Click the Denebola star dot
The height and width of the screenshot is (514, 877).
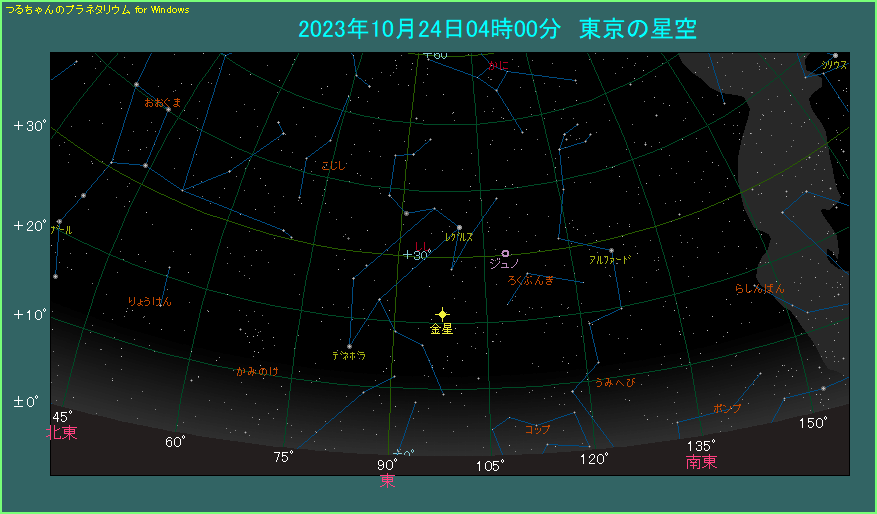pos(349,346)
